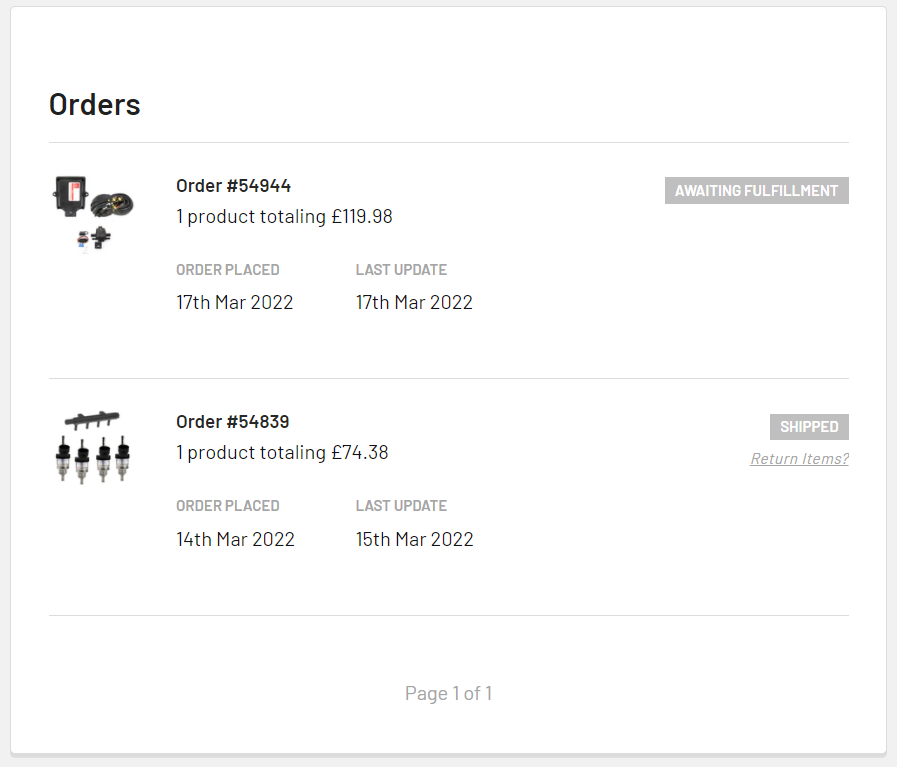Select the Orders heading

tap(95, 105)
